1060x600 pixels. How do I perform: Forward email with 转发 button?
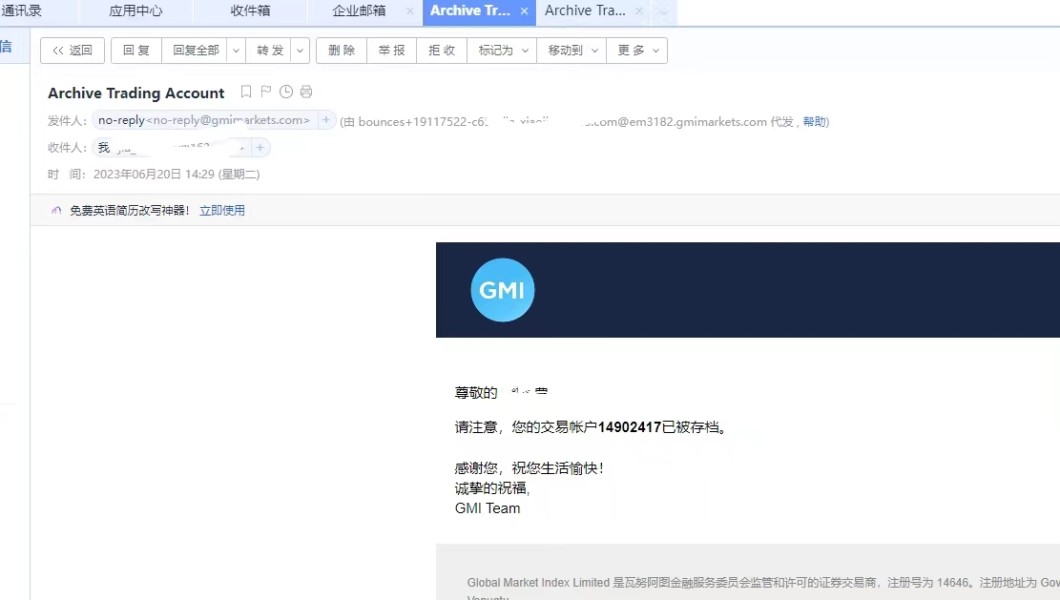click(270, 51)
